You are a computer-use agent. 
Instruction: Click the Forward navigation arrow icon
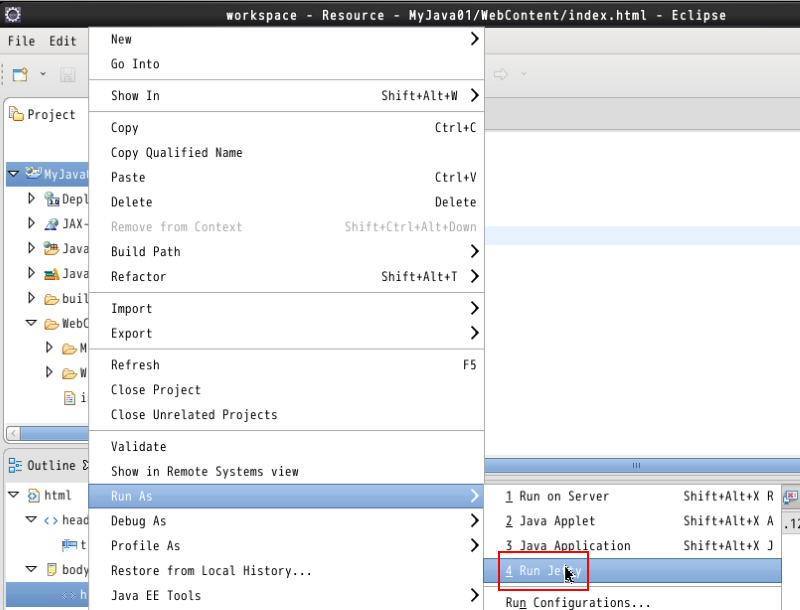pyautogui.click(x=501, y=74)
